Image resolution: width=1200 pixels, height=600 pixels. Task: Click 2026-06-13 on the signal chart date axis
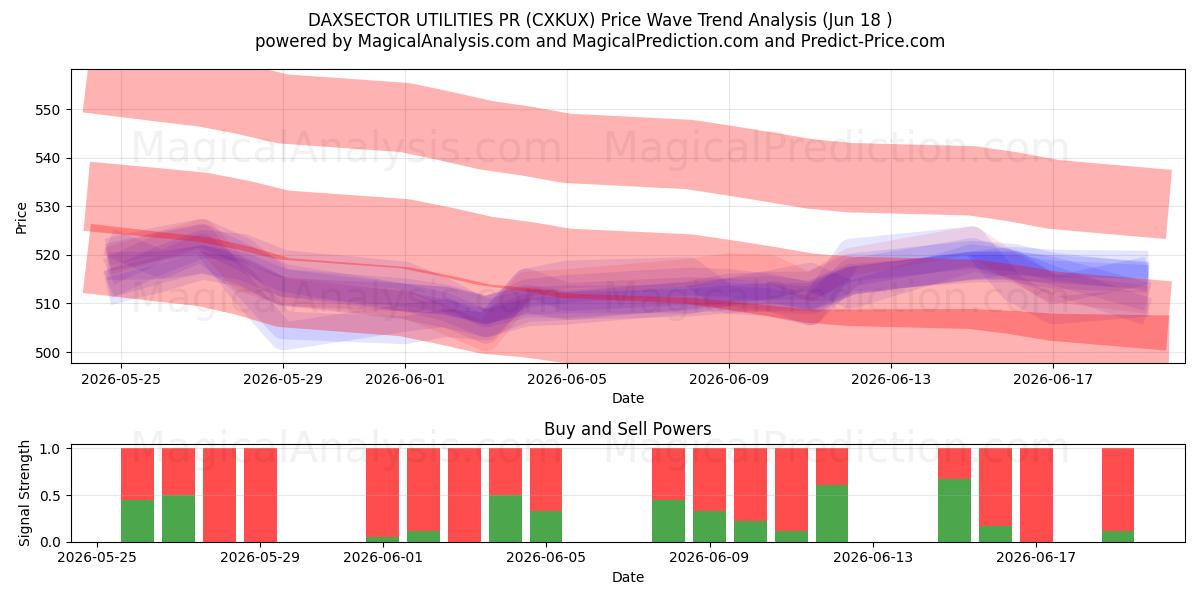[x=873, y=558]
